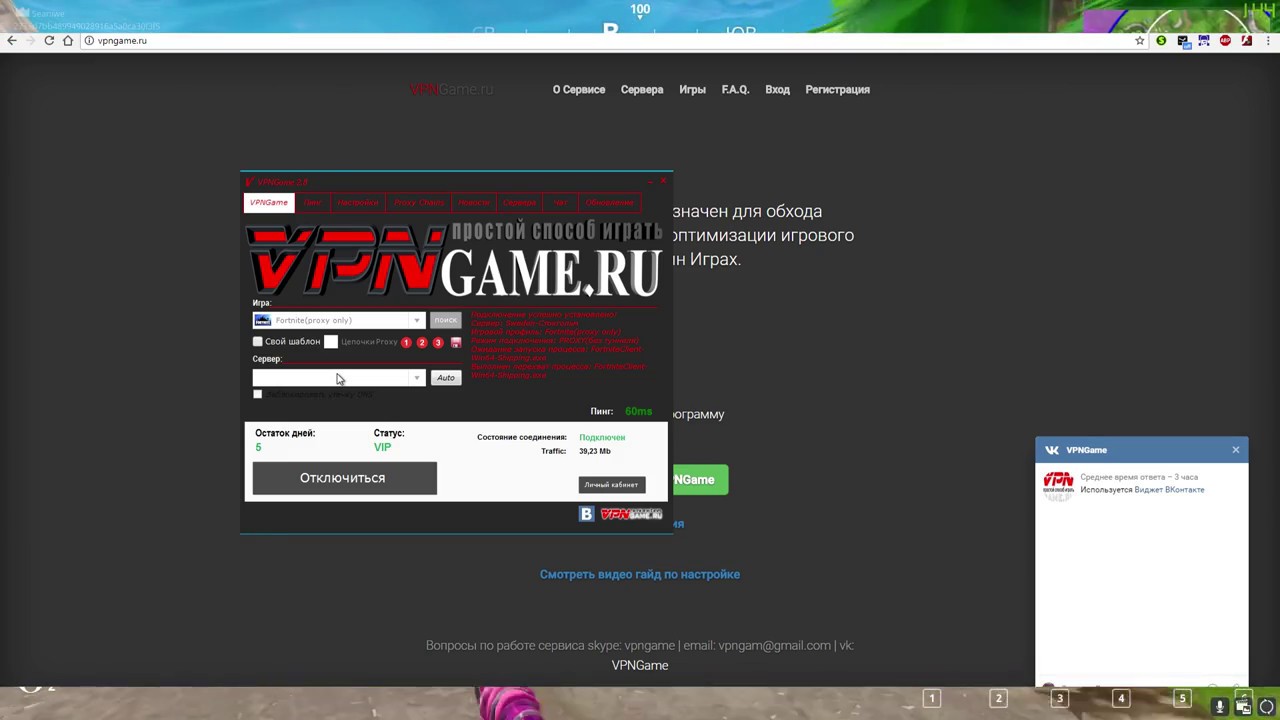This screenshot has width=1280, height=720.
Task: Open the 'Настройки' tab
Action: click(358, 203)
